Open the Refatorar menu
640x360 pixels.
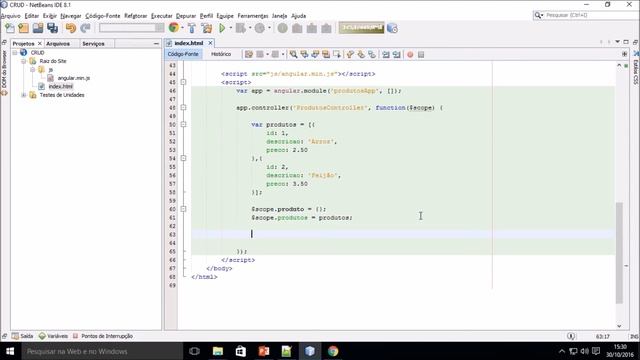(x=136, y=16)
